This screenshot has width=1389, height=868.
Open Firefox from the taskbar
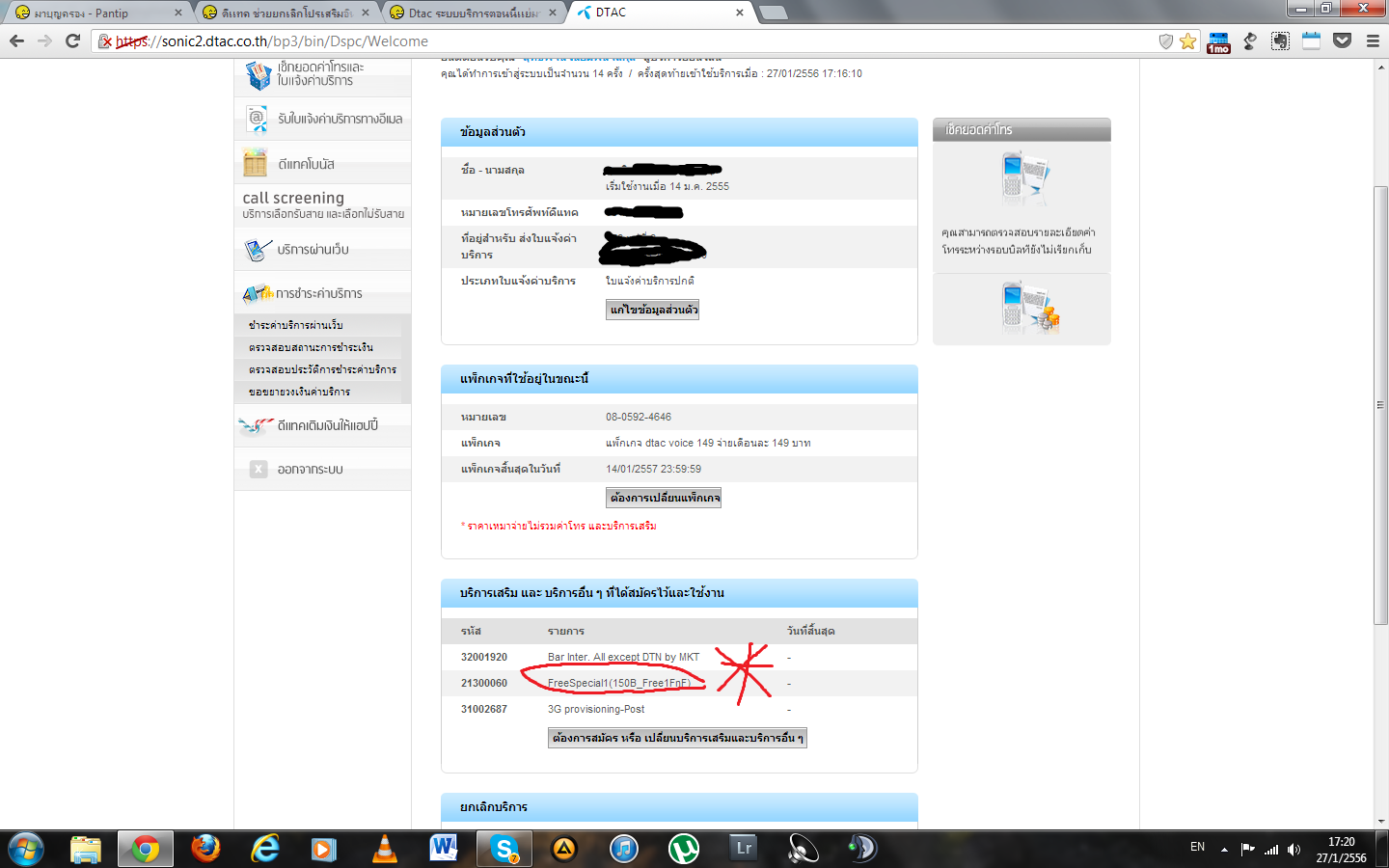[x=205, y=849]
